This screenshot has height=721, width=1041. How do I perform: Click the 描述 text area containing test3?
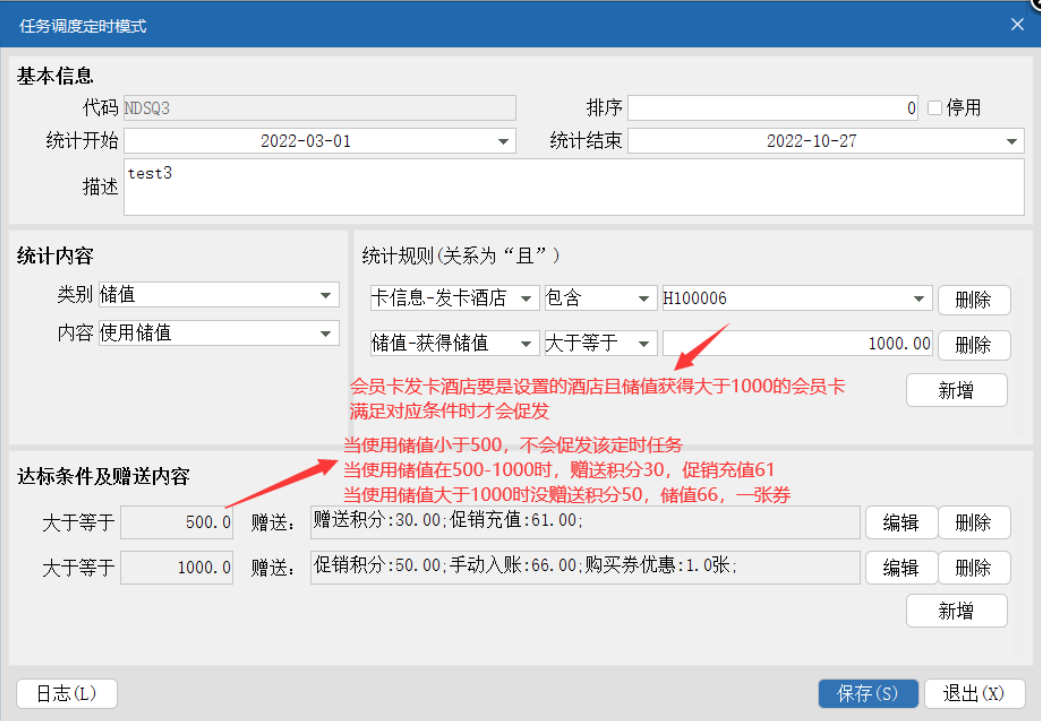point(573,187)
